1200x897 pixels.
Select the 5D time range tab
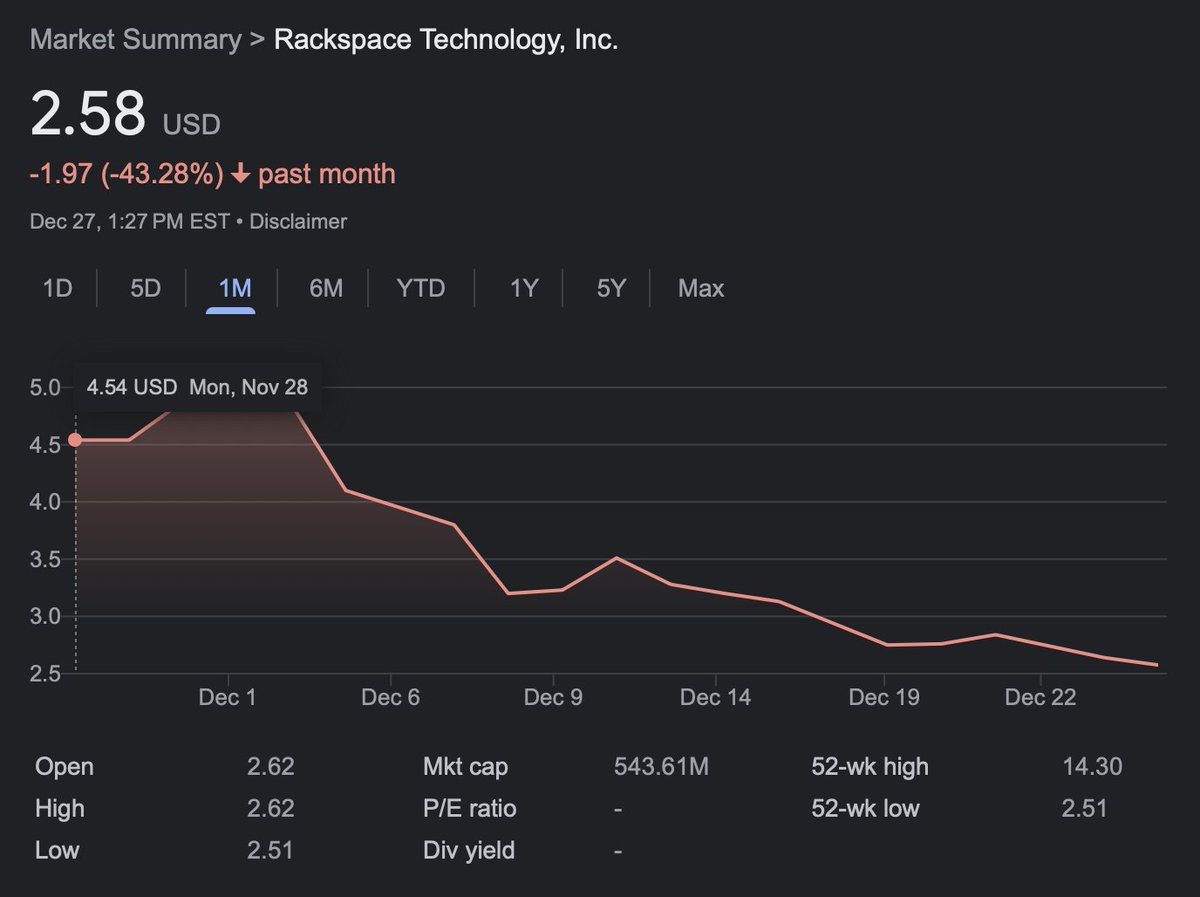pos(145,289)
